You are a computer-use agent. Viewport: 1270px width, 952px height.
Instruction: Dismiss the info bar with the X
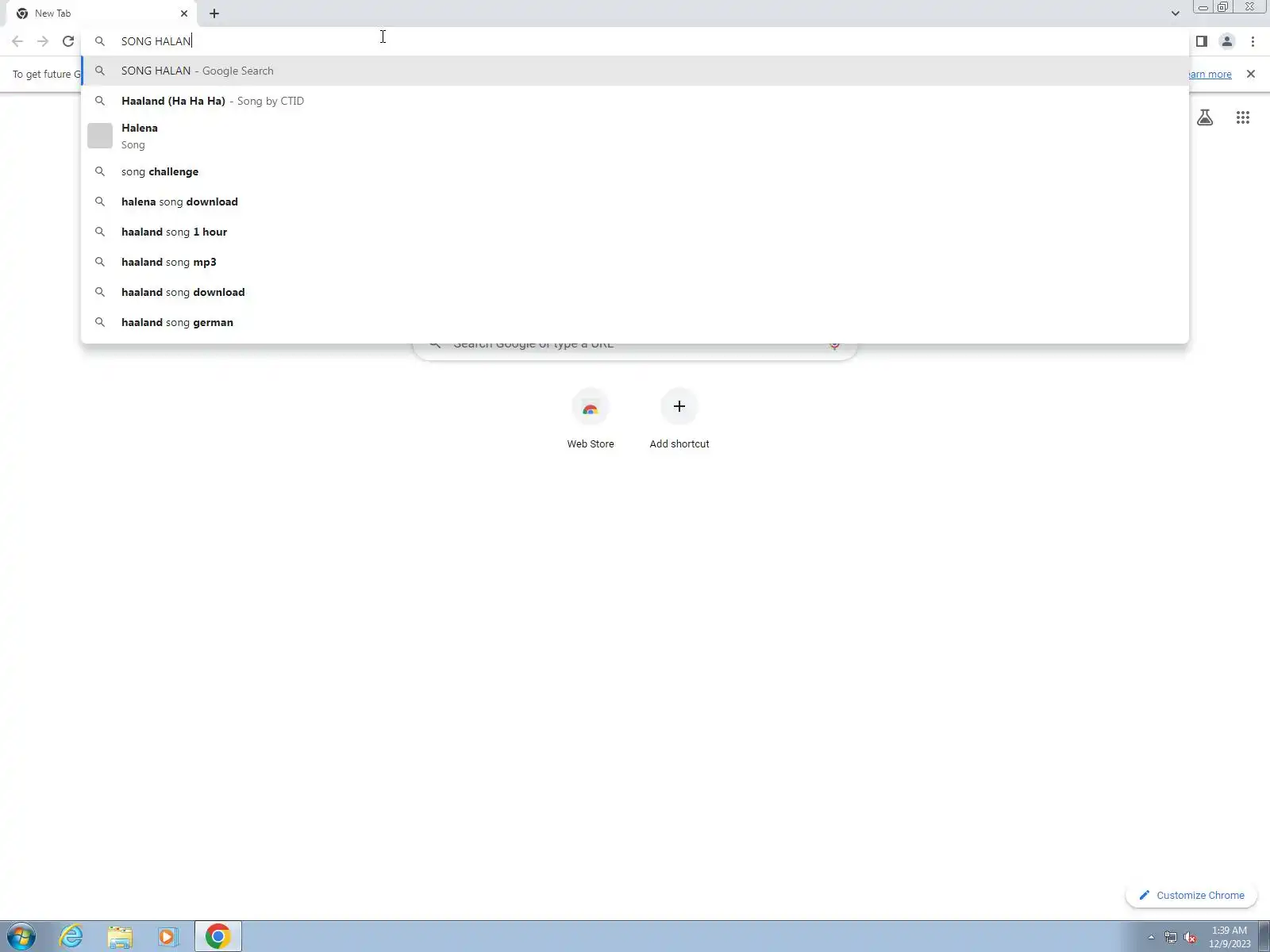pyautogui.click(x=1251, y=74)
